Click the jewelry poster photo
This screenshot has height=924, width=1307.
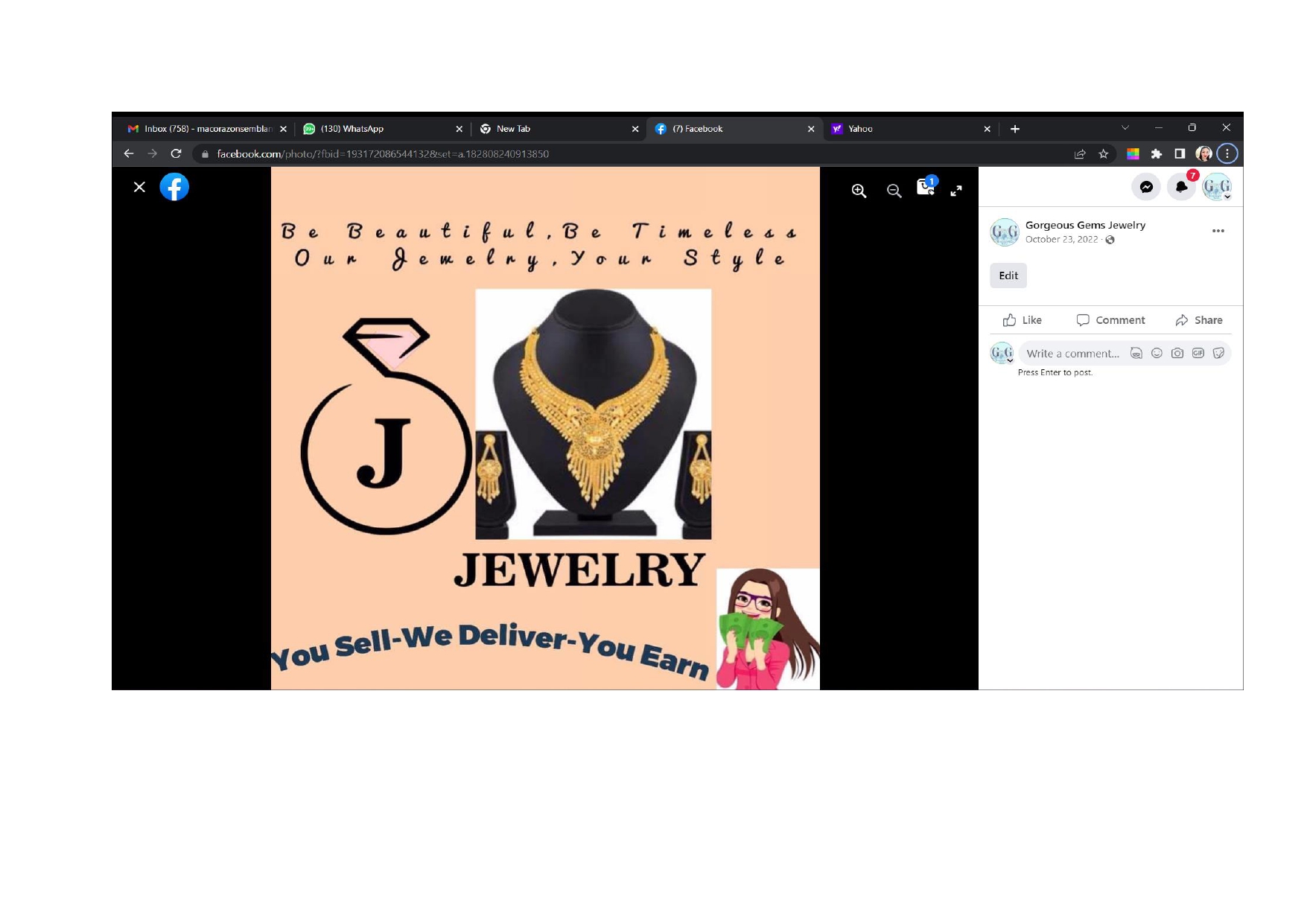click(x=545, y=428)
